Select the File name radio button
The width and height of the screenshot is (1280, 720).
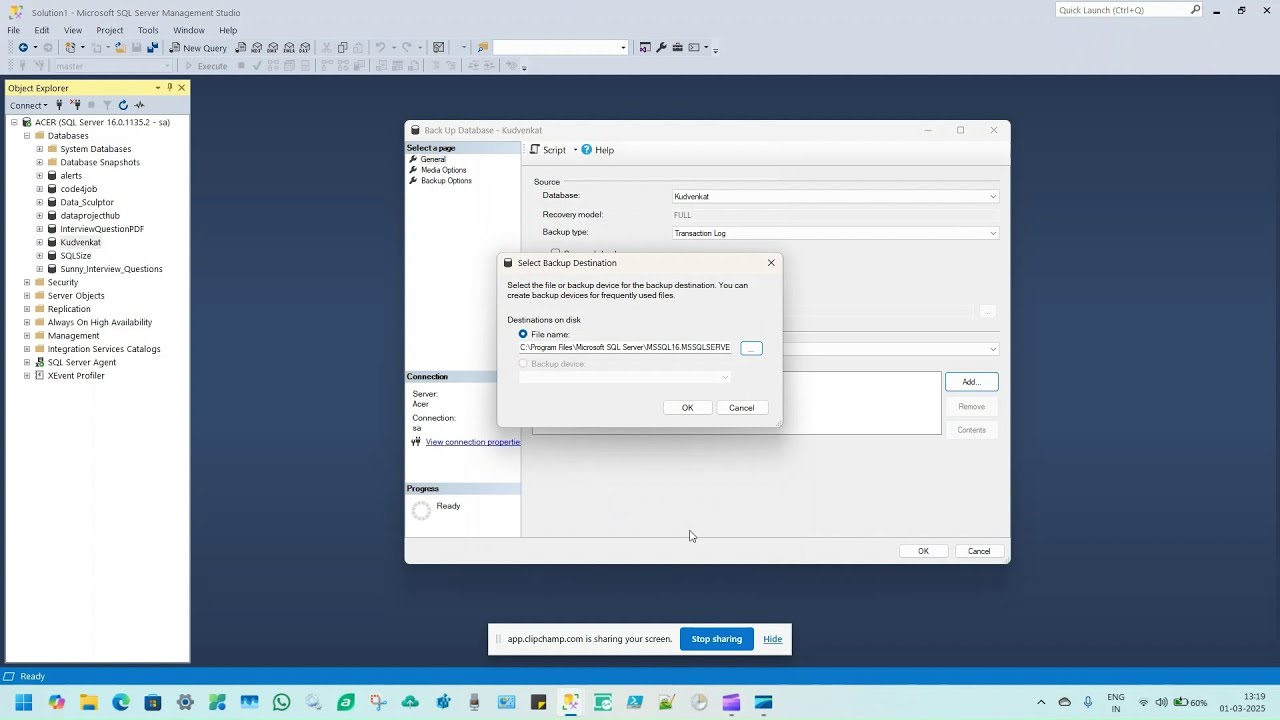[x=523, y=334]
